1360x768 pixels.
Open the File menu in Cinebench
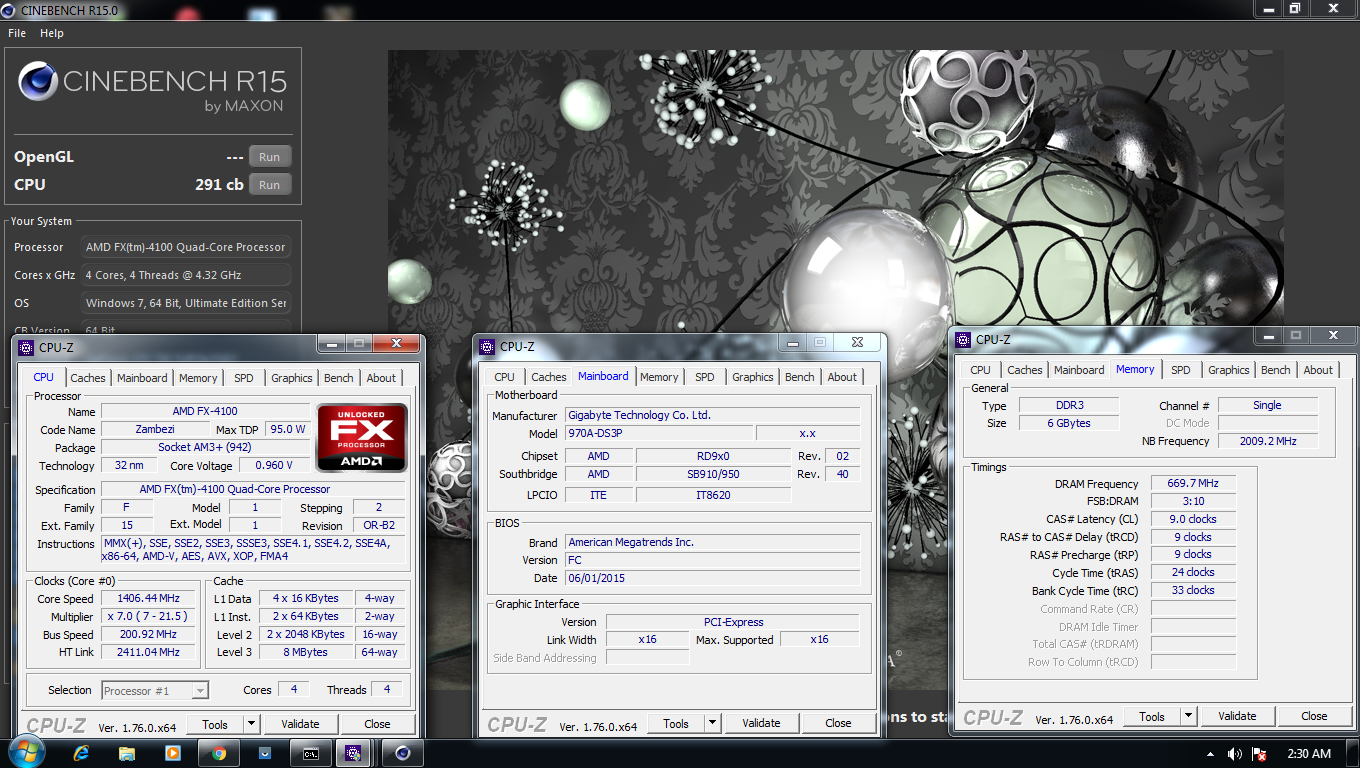click(17, 33)
